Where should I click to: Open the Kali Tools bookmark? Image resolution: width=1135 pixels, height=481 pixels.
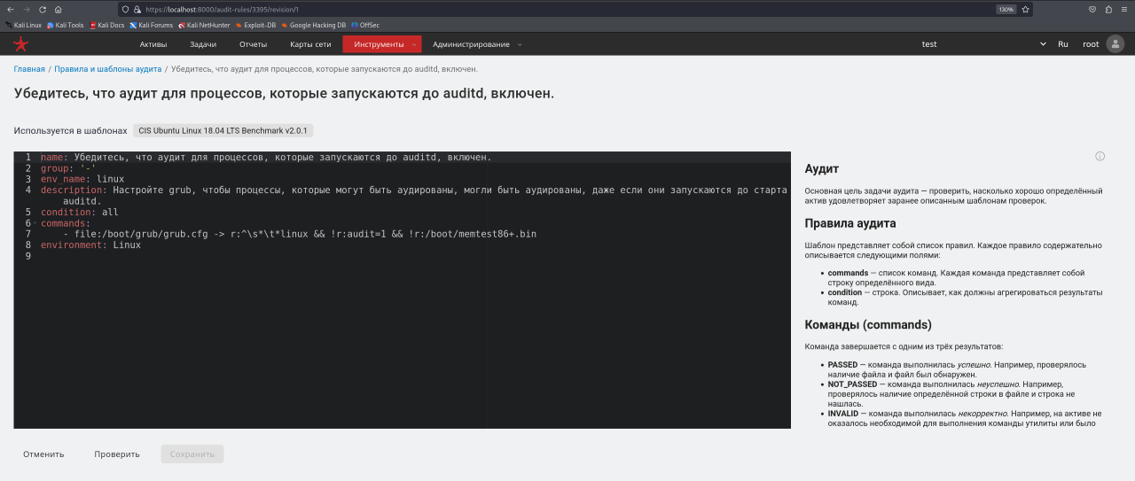tap(65, 25)
